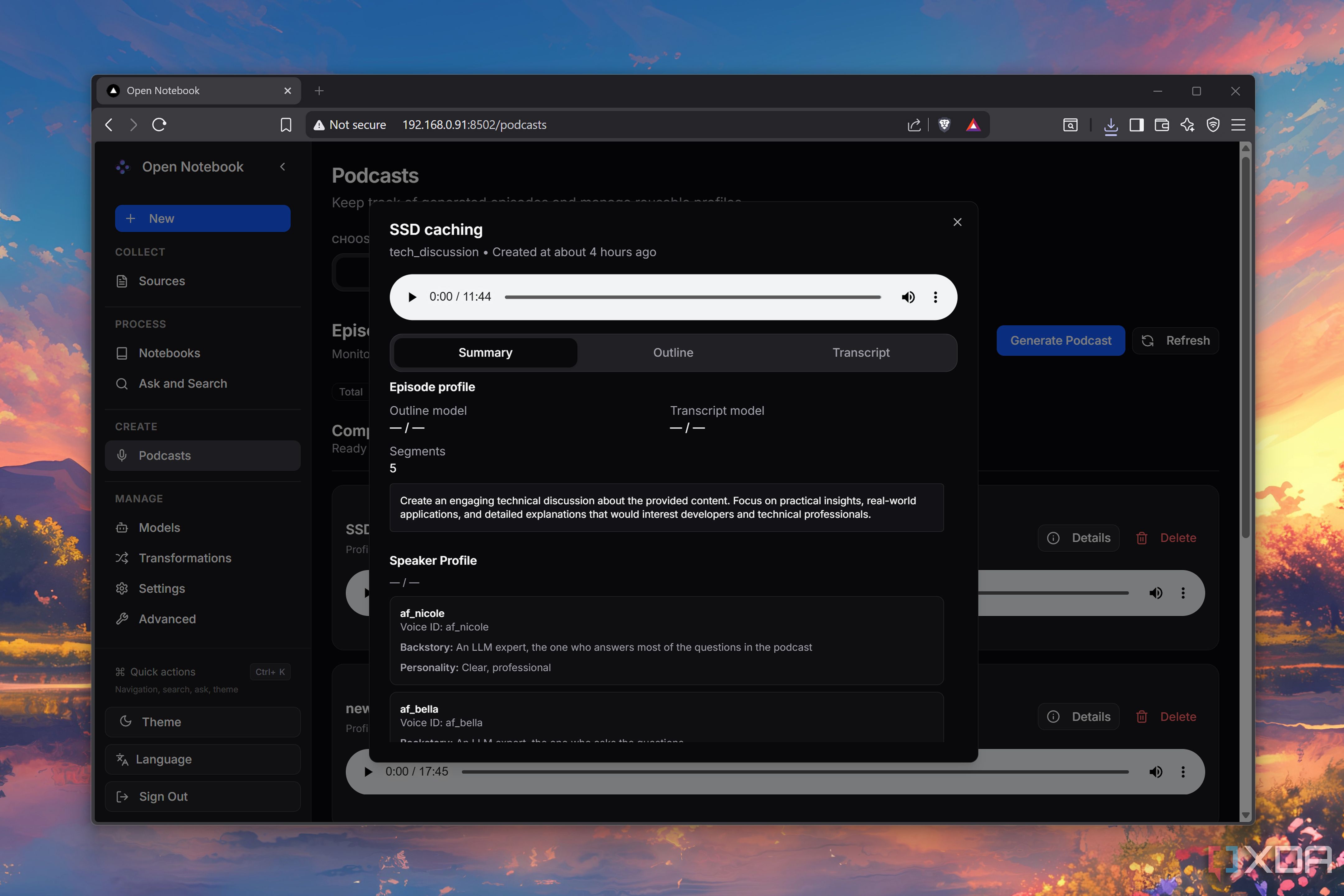Open browser Downloads

[1110, 126]
